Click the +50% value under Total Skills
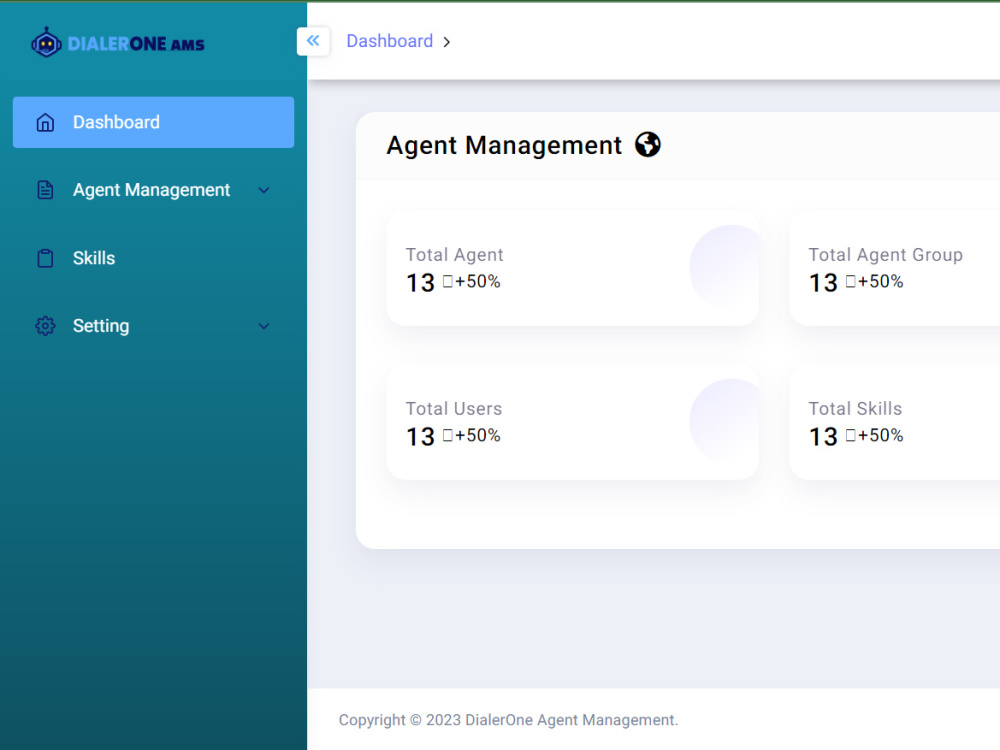 (881, 435)
